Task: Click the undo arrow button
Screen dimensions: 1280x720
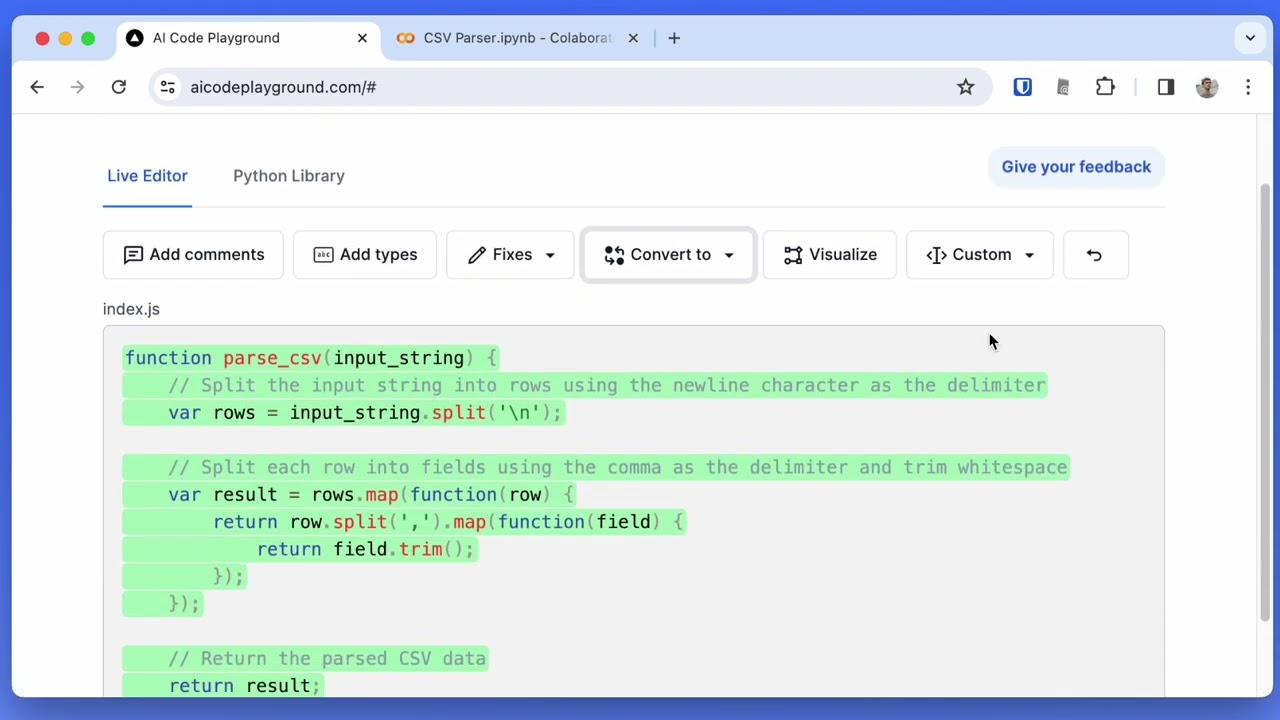Action: tap(1096, 255)
